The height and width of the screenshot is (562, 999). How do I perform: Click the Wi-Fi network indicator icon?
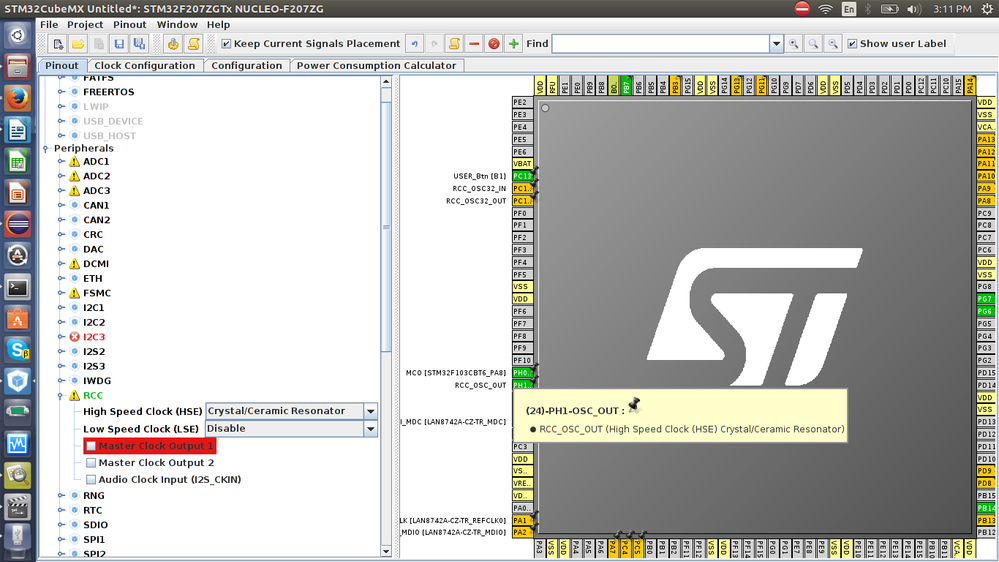point(826,9)
